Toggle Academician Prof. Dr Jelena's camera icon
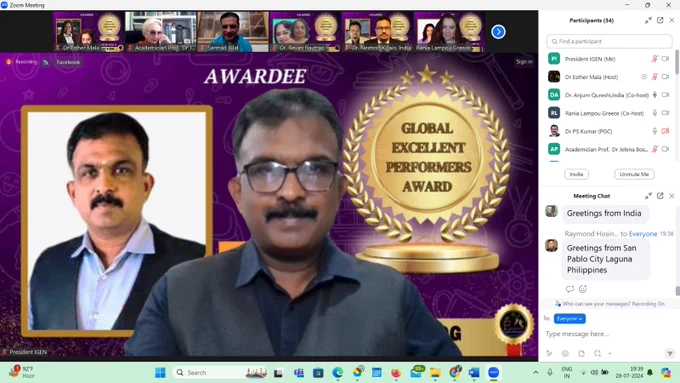Viewport: 680px width, 383px height. point(666,149)
